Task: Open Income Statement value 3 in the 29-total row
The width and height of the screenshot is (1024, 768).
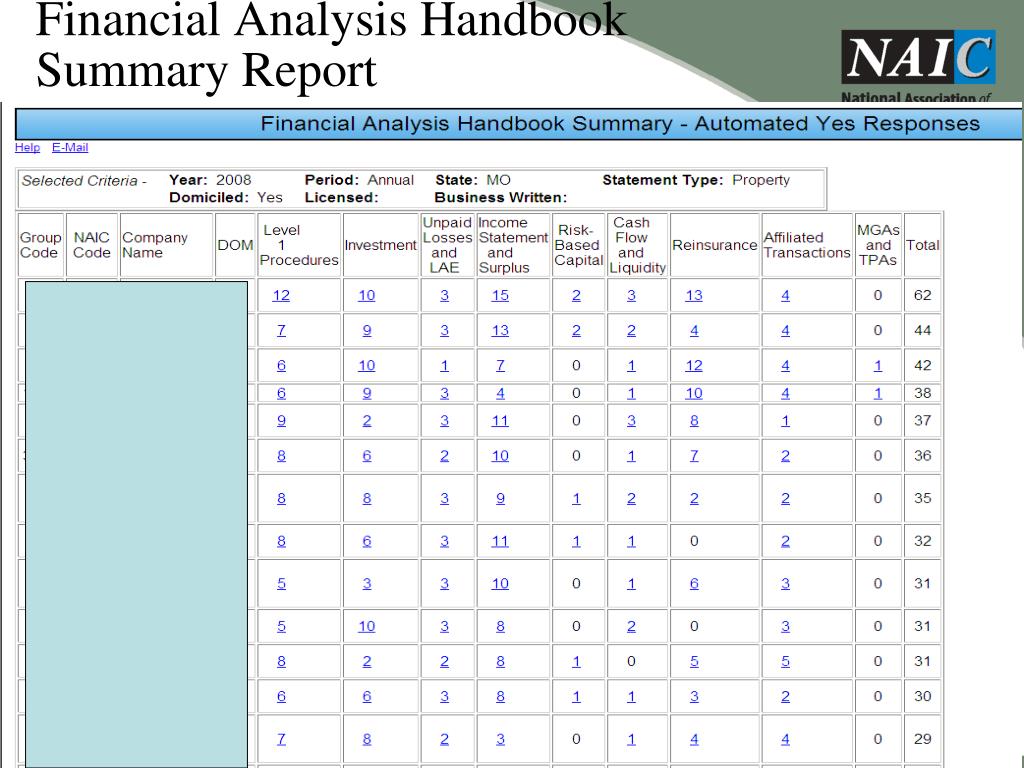Action: (x=500, y=739)
